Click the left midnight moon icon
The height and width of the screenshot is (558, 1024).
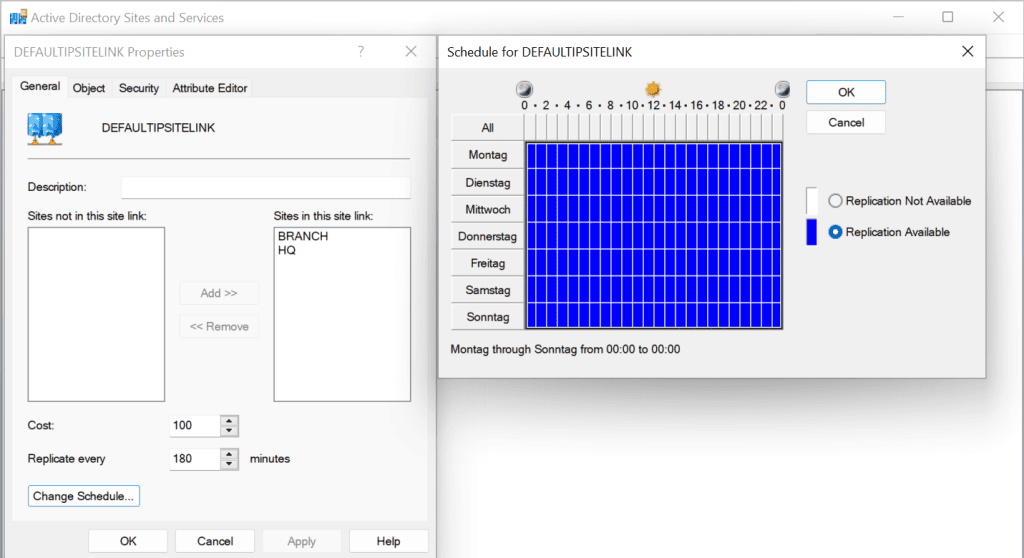(x=525, y=89)
